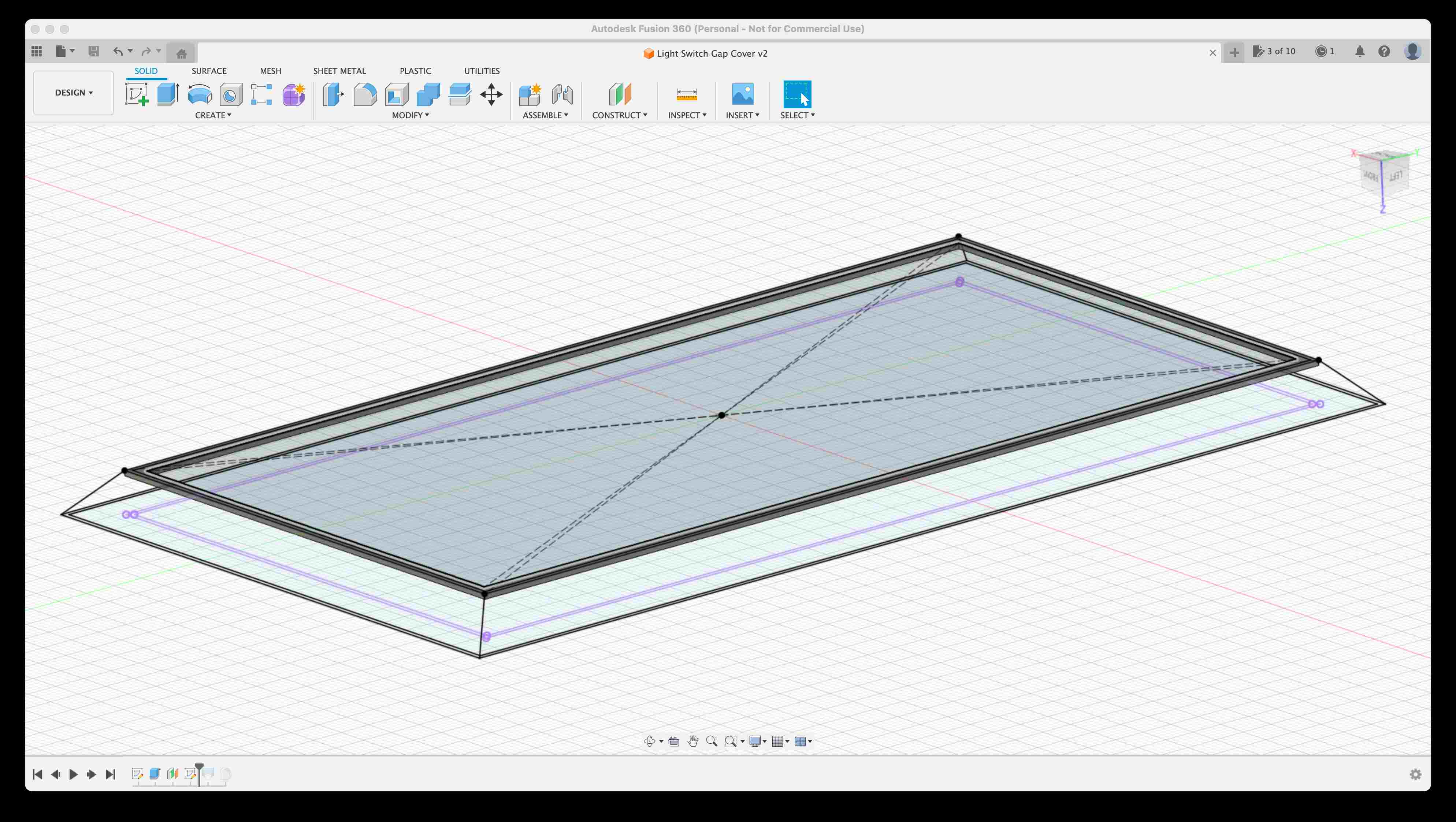1456x822 pixels.
Task: Select the Create Sketch tool
Action: [x=137, y=94]
